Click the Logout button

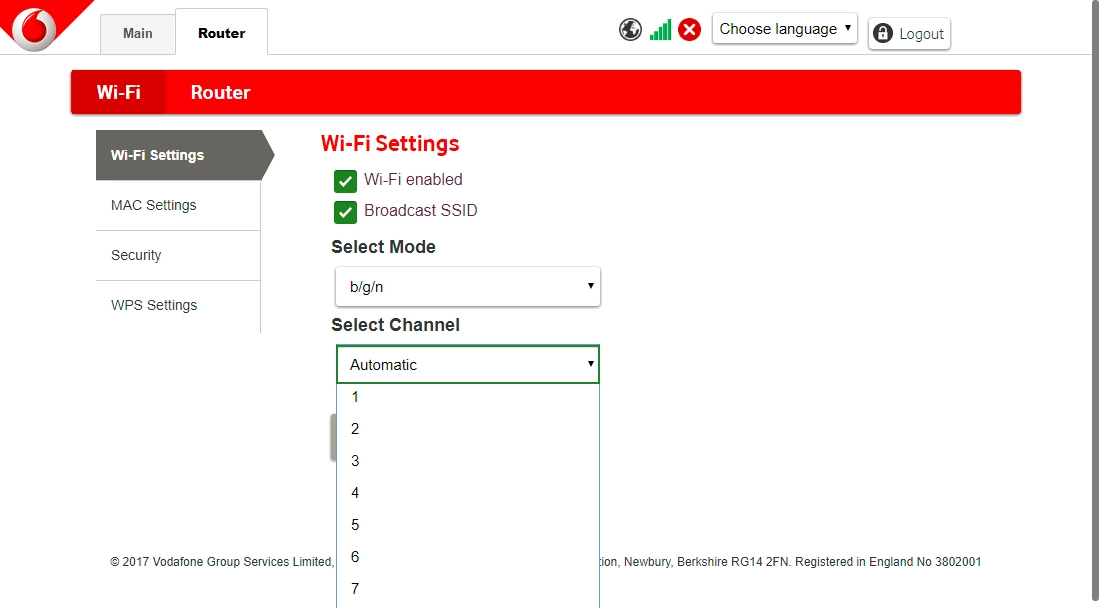909,33
